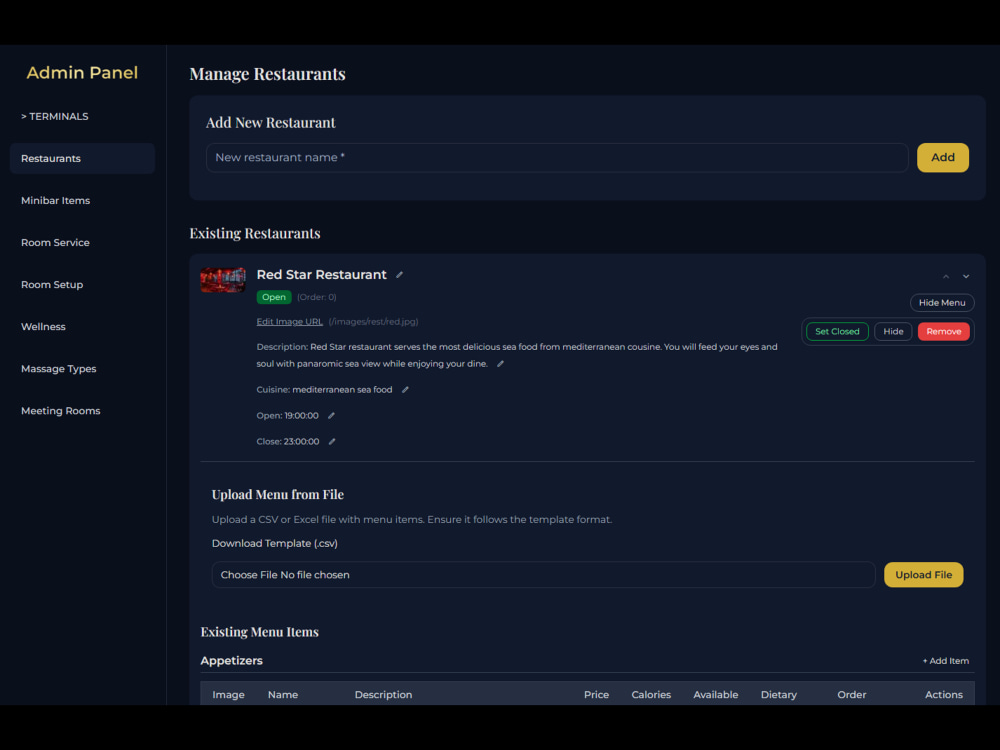This screenshot has height=750, width=1000.
Task: Click the Name column header
Action: coord(283,695)
